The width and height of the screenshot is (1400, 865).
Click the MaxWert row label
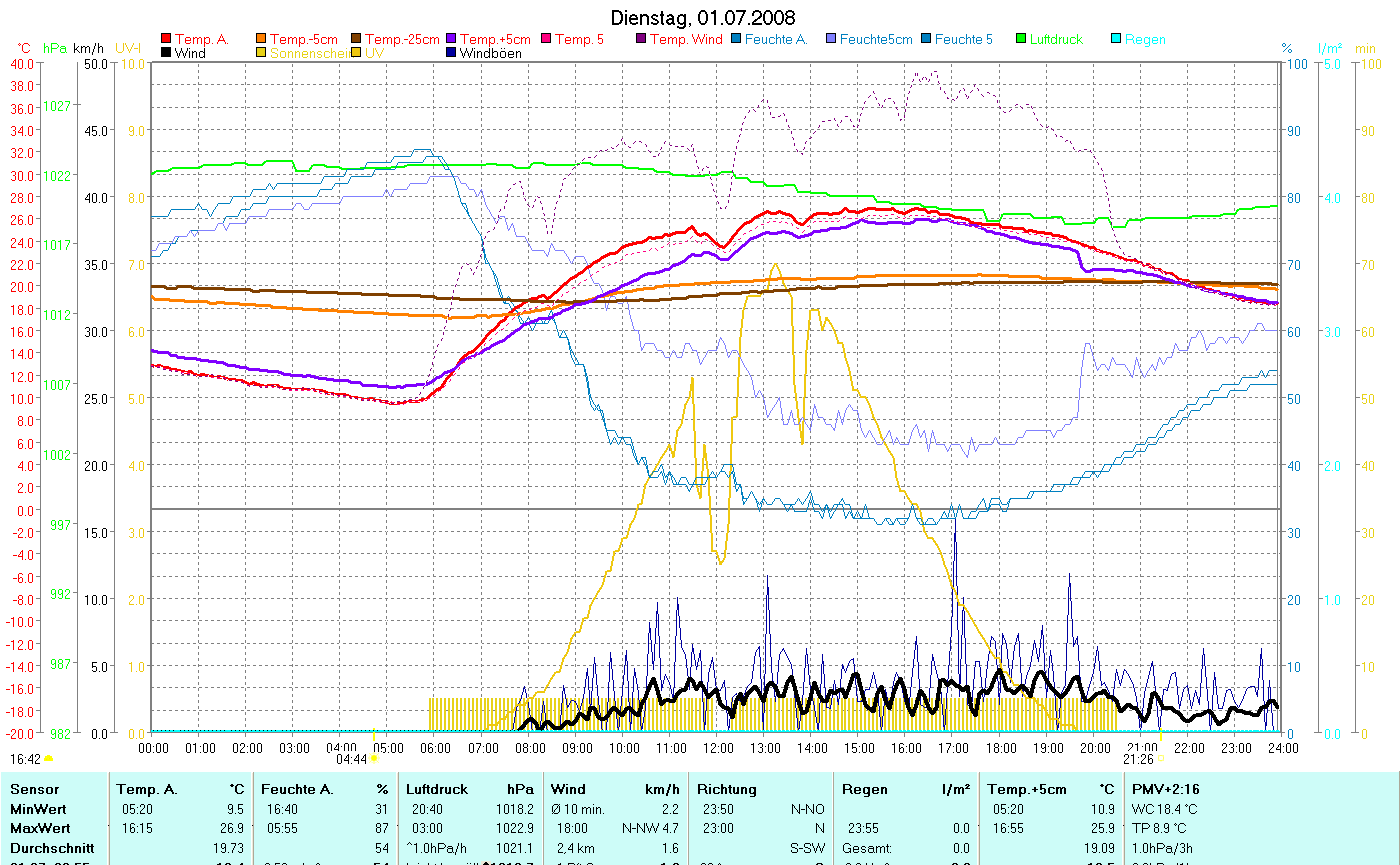point(39,808)
